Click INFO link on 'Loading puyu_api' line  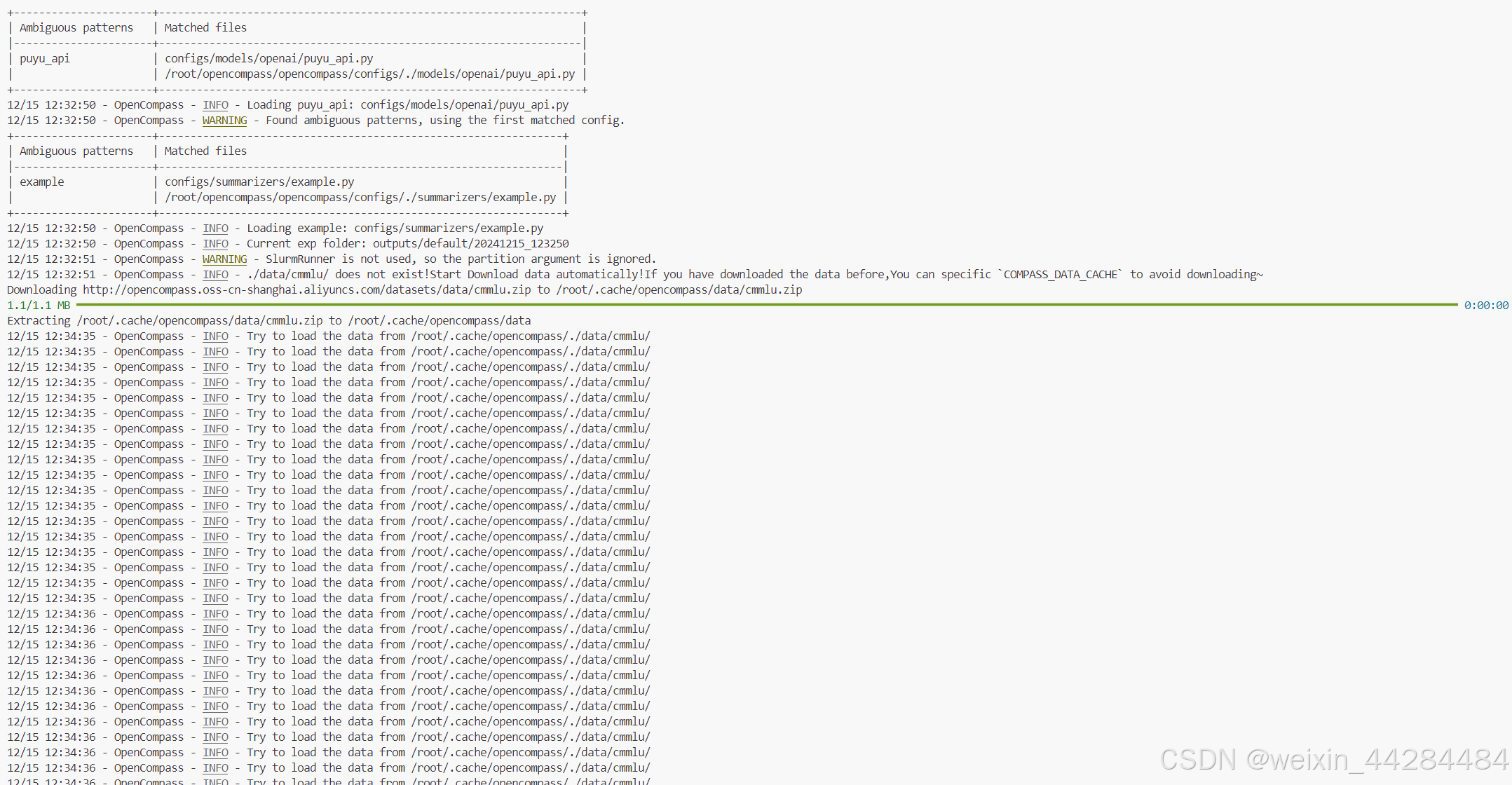point(215,105)
